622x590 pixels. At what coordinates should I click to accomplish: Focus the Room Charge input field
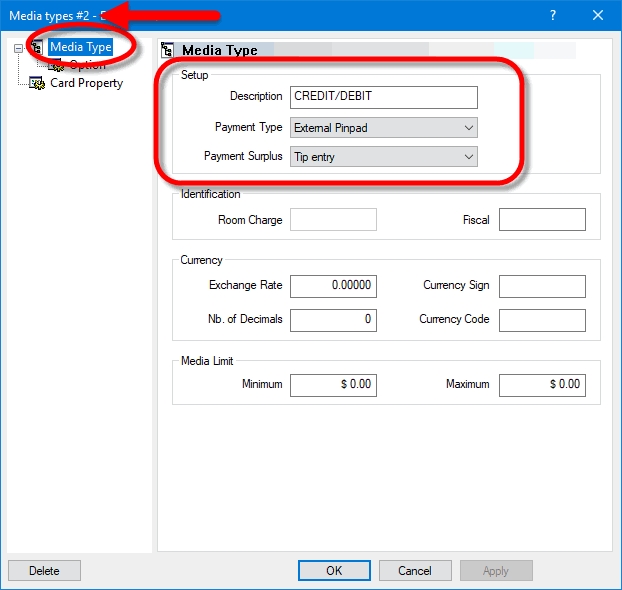pos(333,220)
